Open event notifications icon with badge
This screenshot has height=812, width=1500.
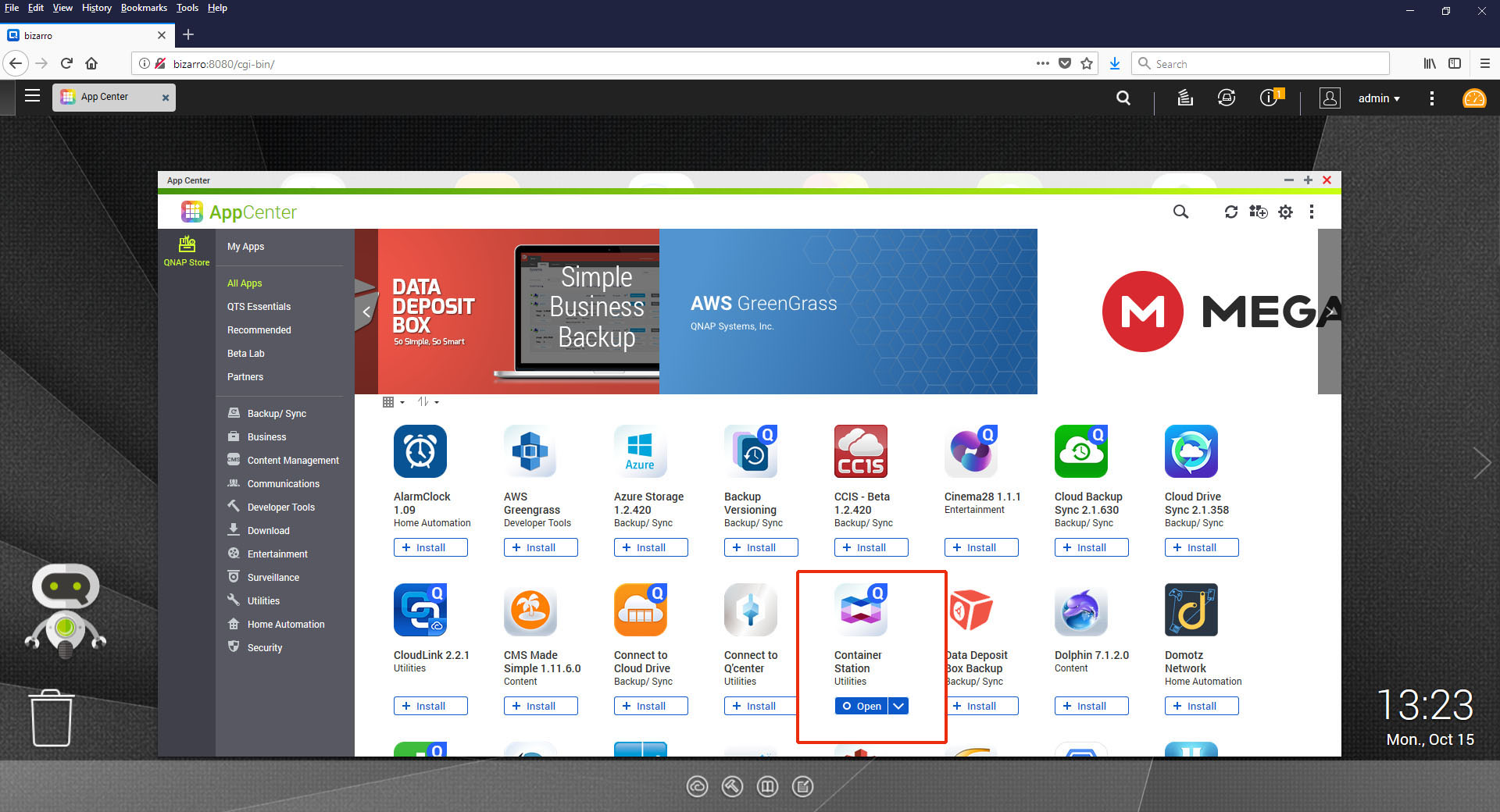click(x=1271, y=97)
